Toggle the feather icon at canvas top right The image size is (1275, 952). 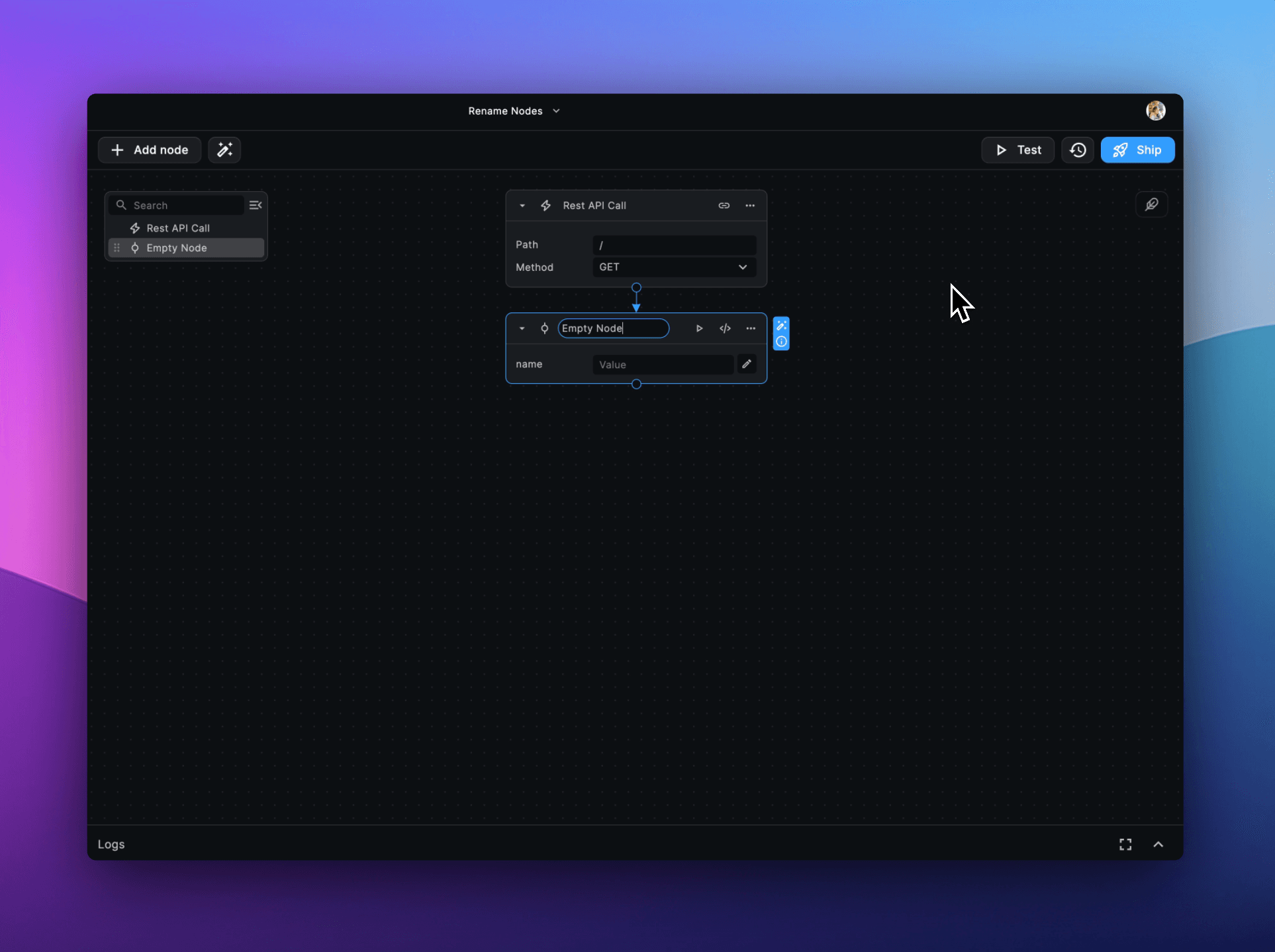click(1151, 205)
